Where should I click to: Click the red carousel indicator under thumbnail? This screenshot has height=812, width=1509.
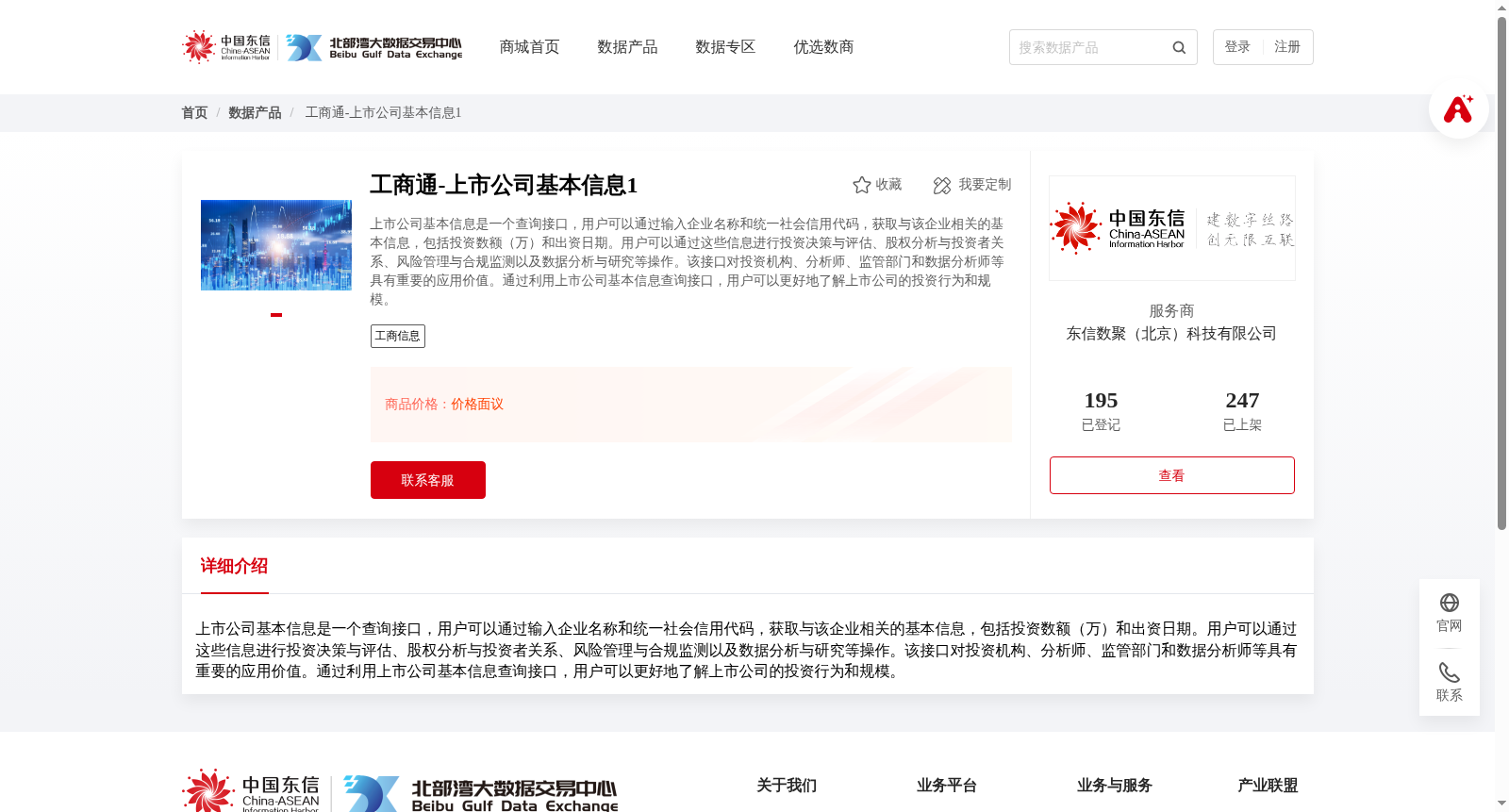click(276, 315)
